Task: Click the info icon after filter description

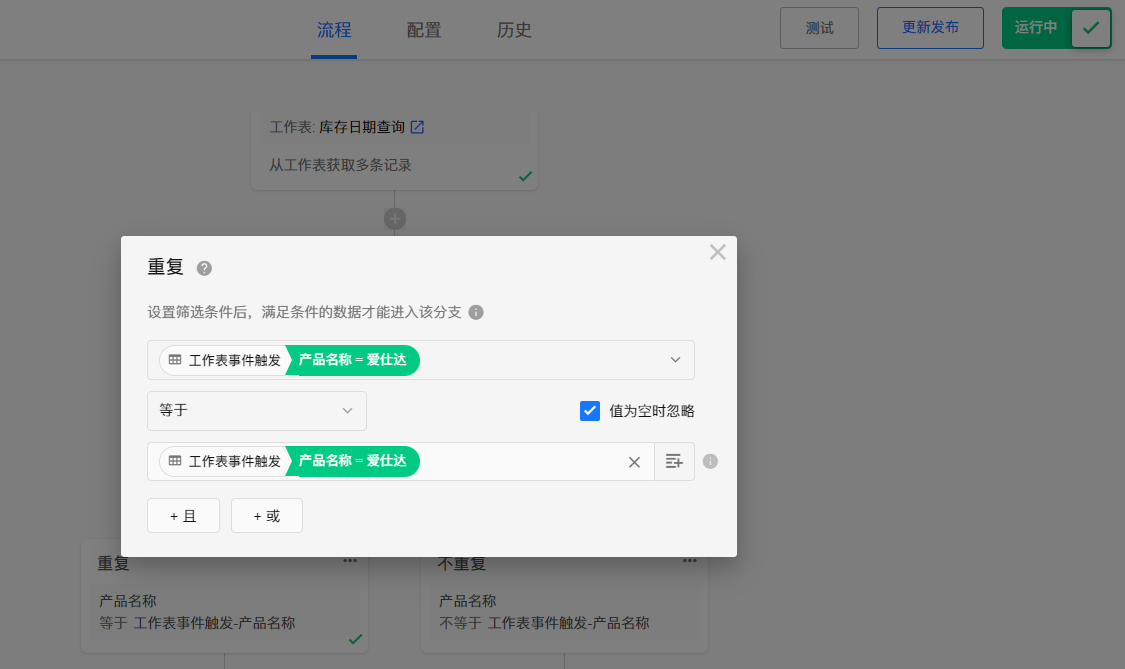Action: click(476, 312)
